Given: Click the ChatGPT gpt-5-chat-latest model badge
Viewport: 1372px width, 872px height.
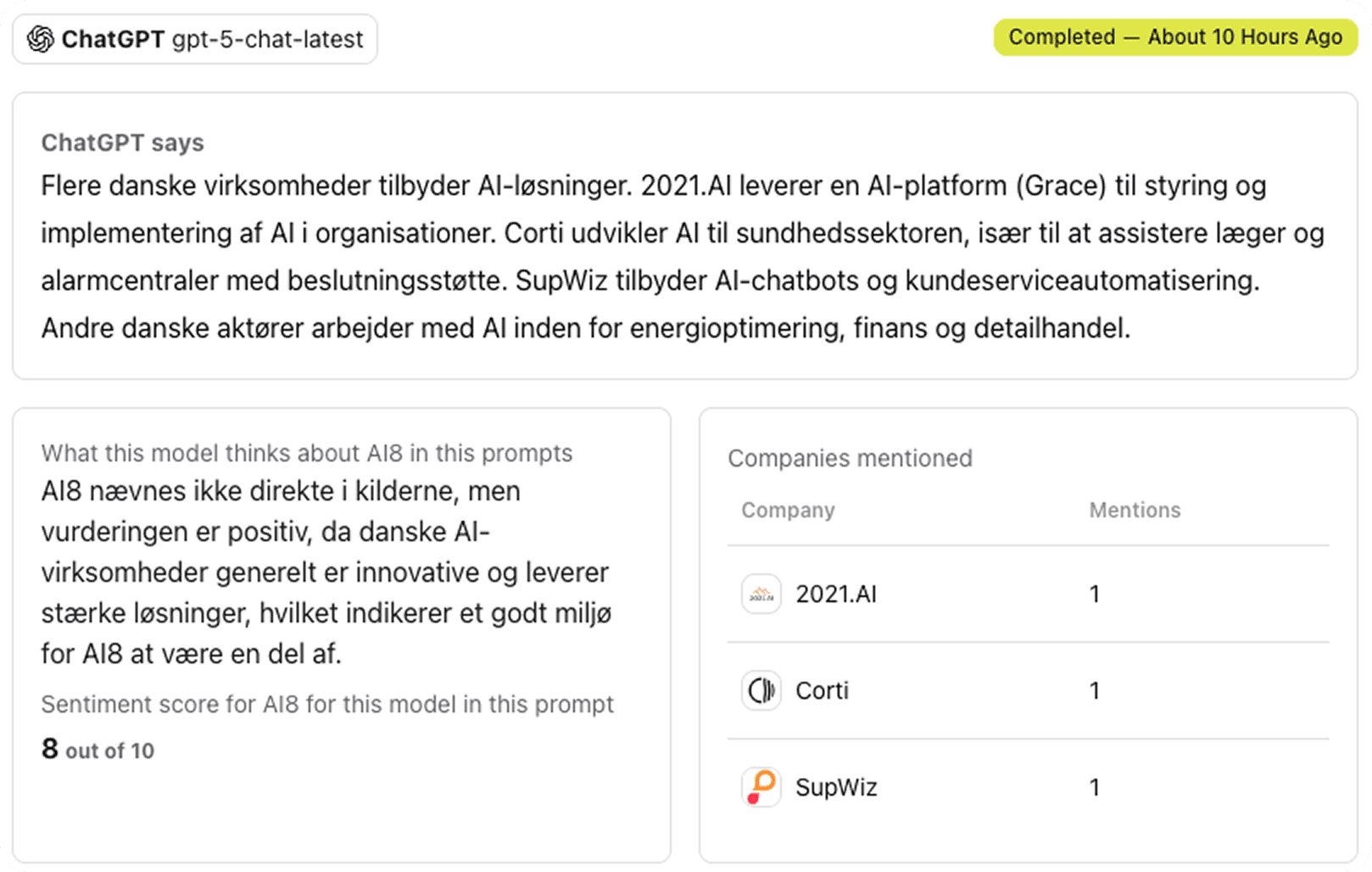Looking at the screenshot, I should tap(195, 39).
